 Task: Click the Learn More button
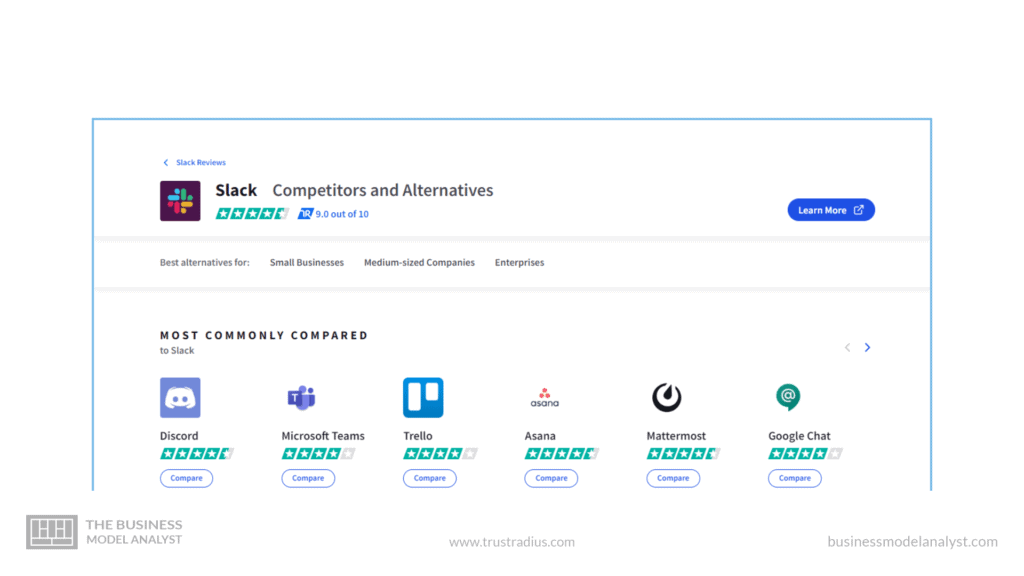[x=831, y=210]
